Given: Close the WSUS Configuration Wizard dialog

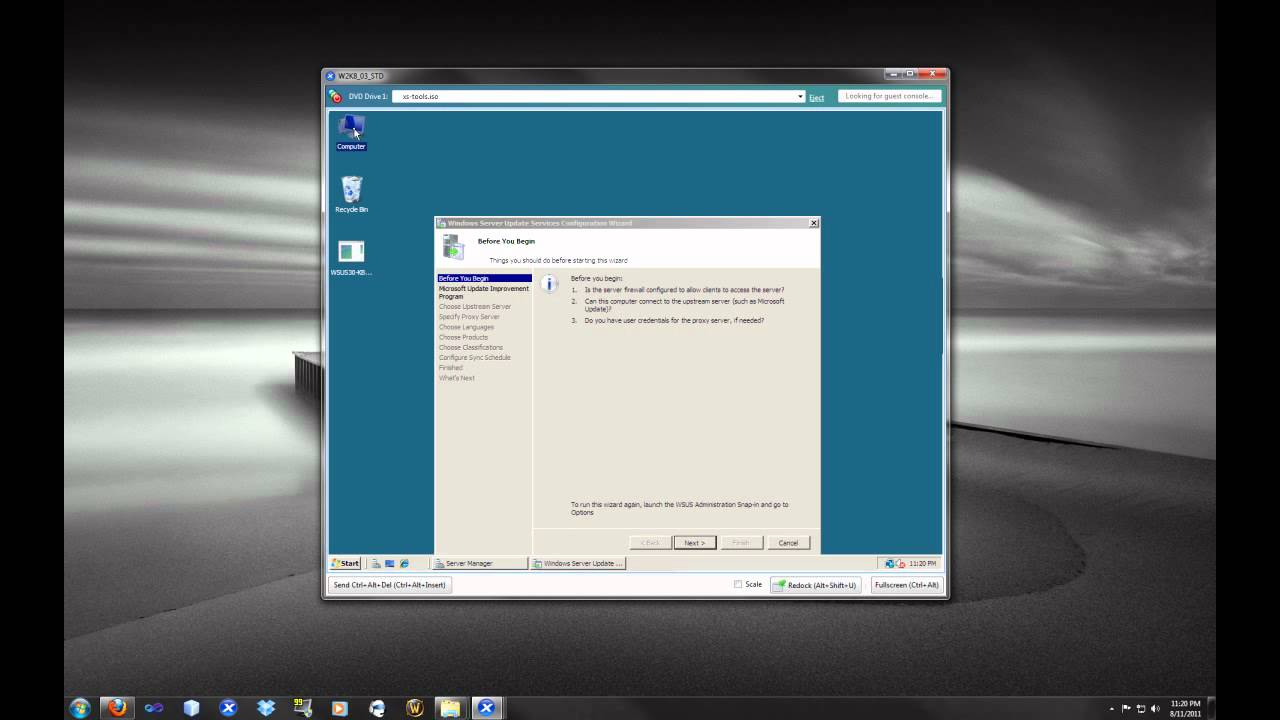Looking at the screenshot, I should [813, 223].
